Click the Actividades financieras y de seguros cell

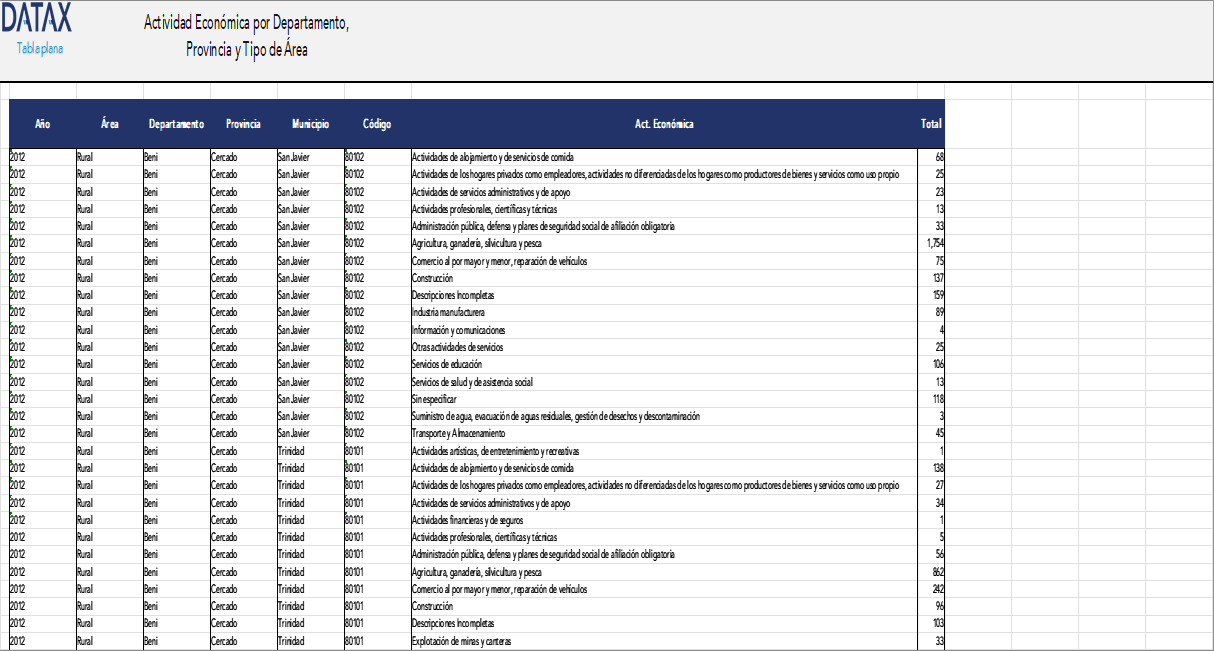(x=467, y=520)
